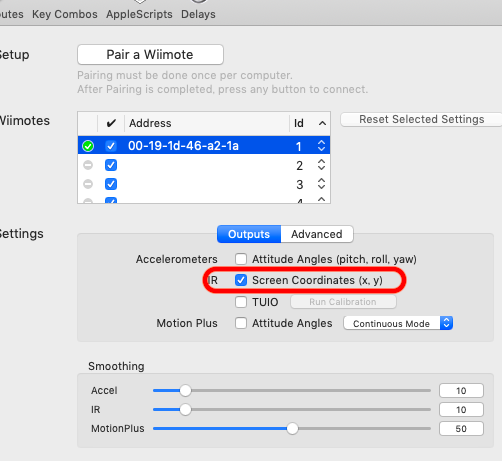Click the Id stepper for Wiimote 2
Viewport: 502px width, 461px height.
[x=321, y=165]
